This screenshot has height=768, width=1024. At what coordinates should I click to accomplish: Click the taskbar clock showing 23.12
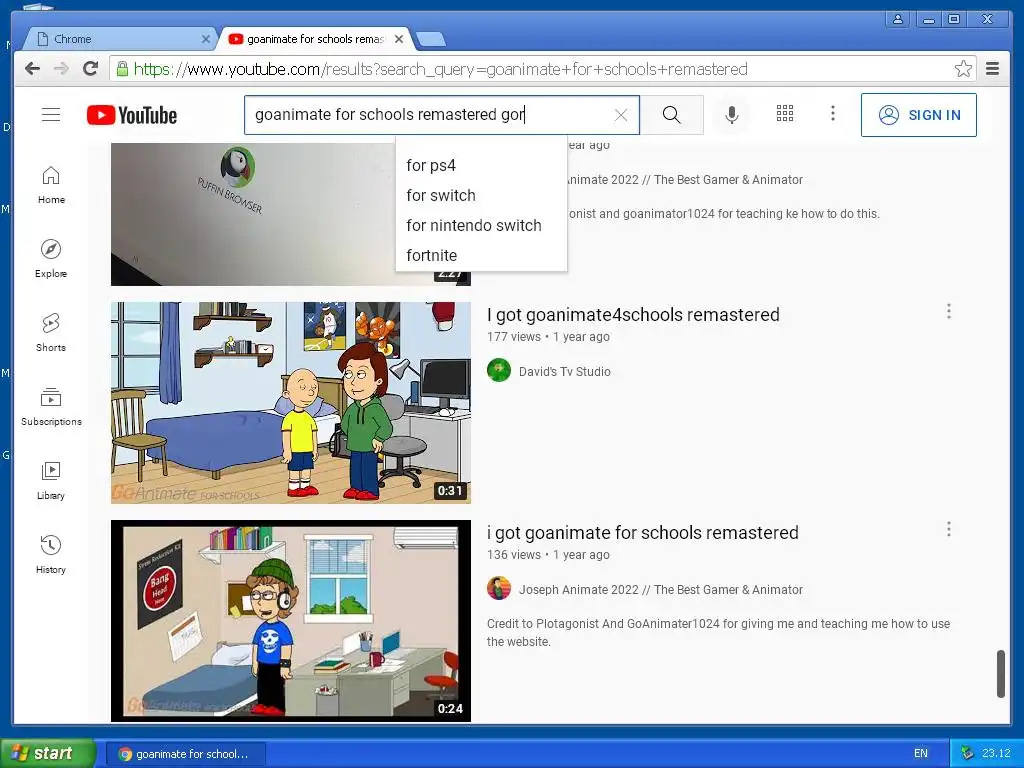pos(996,754)
